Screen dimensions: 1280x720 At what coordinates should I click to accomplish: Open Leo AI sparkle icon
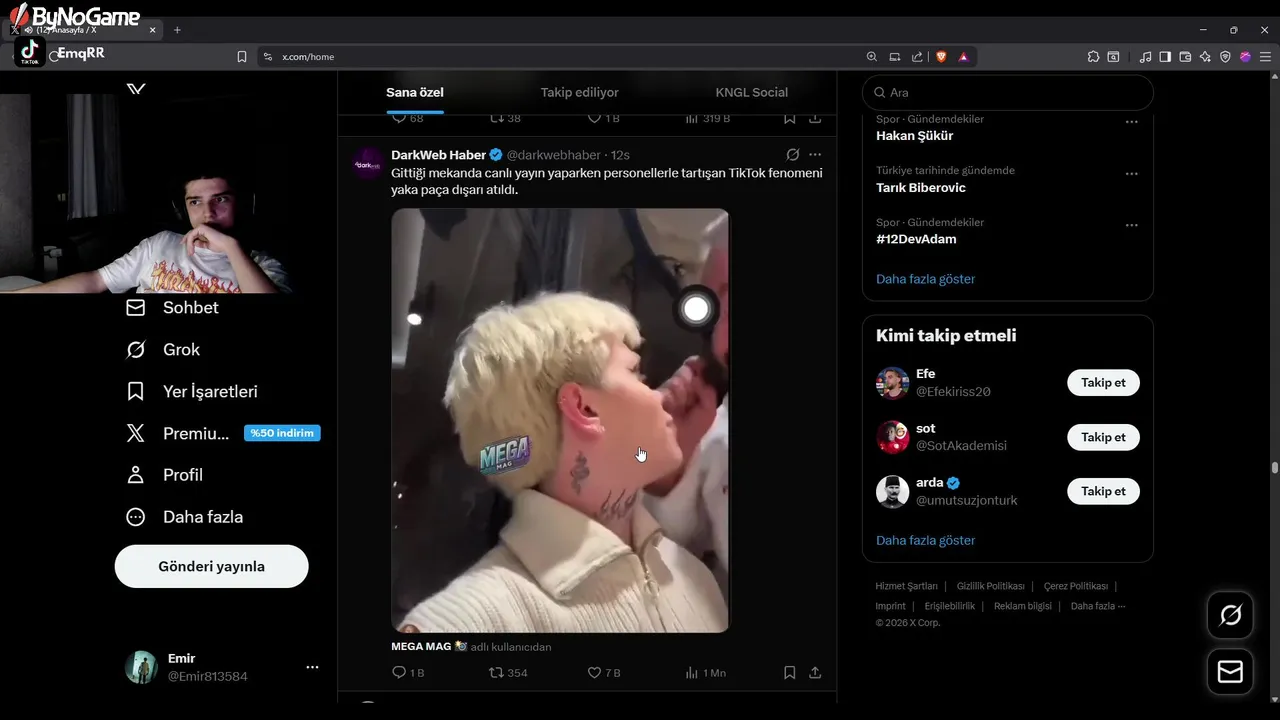(x=1205, y=57)
